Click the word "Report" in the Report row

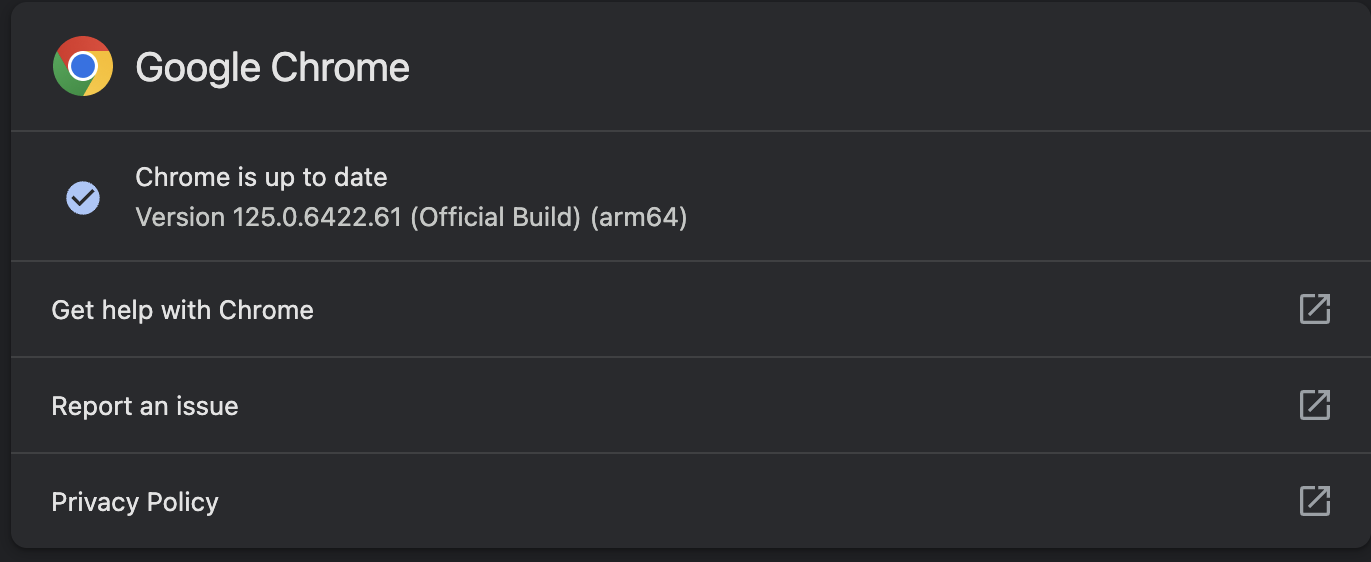pyautogui.click(x=86, y=406)
